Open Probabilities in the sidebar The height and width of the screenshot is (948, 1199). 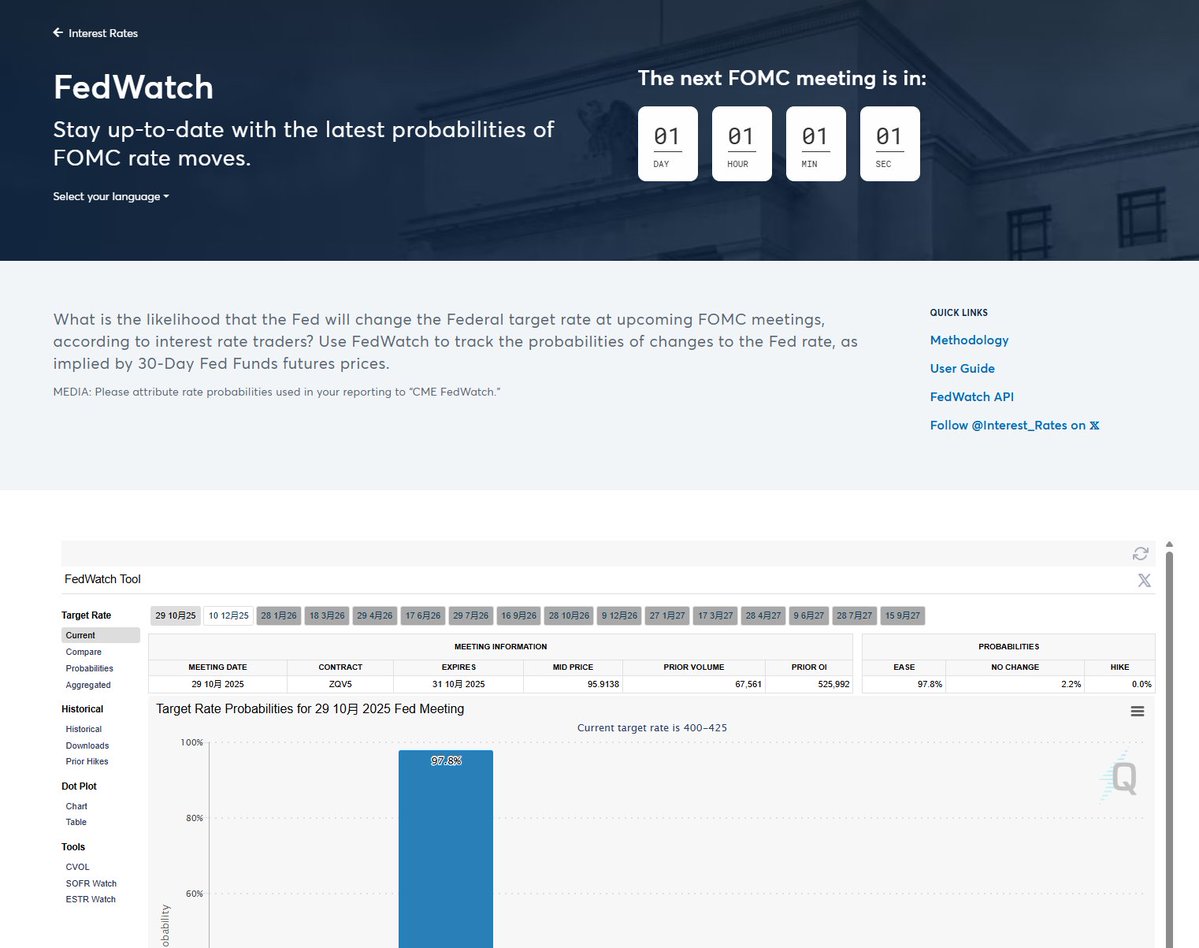pyautogui.click(x=89, y=668)
